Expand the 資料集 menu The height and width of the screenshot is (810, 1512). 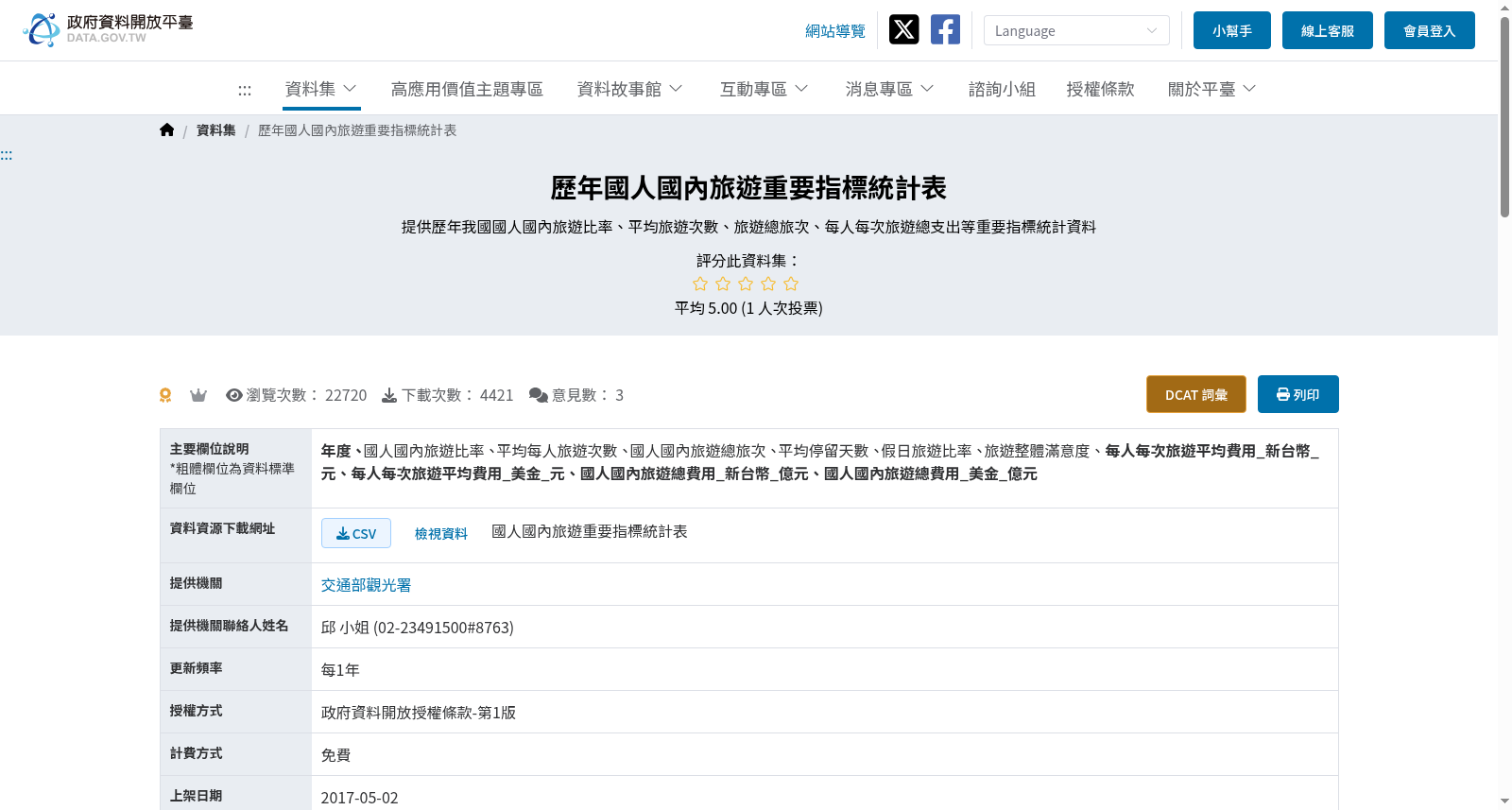pyautogui.click(x=321, y=89)
